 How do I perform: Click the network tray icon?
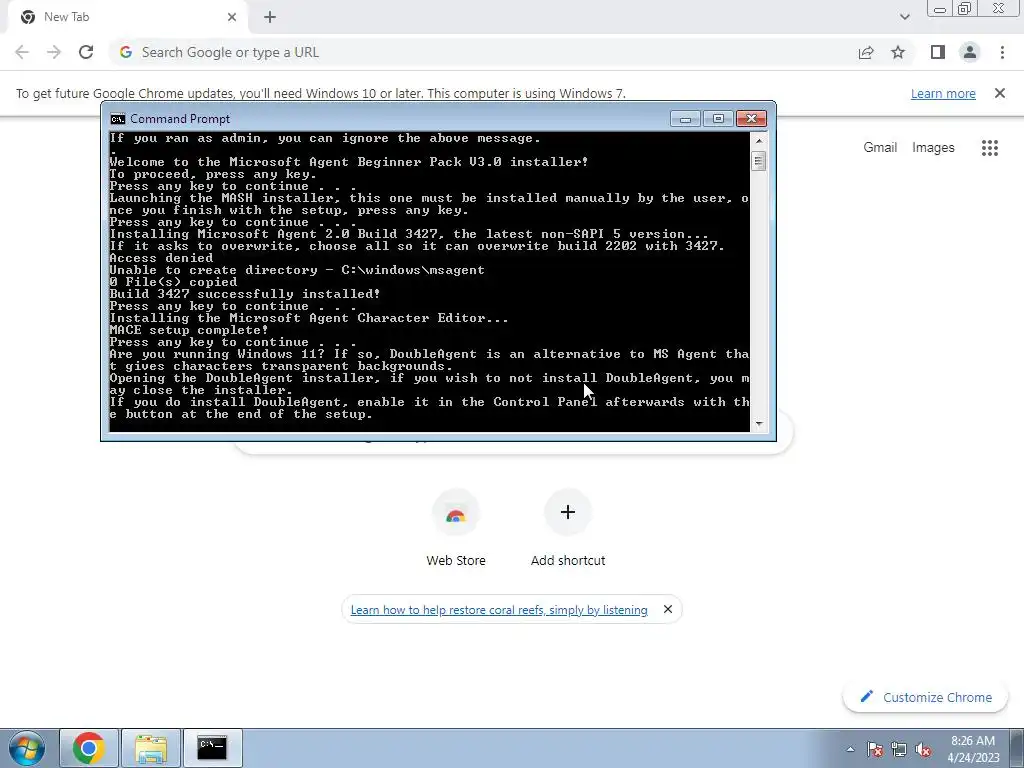899,749
